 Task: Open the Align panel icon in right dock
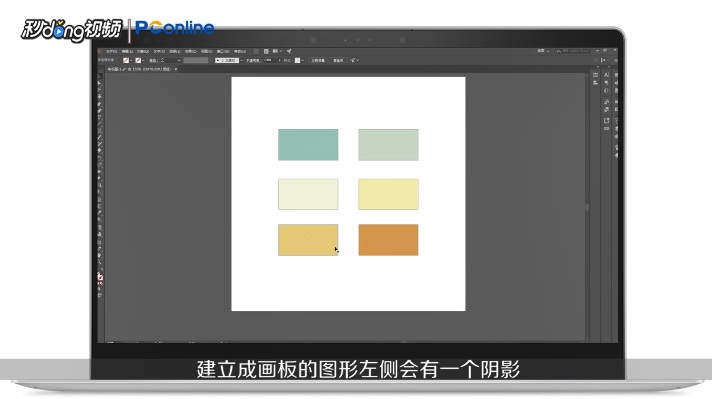pyautogui.click(x=595, y=83)
